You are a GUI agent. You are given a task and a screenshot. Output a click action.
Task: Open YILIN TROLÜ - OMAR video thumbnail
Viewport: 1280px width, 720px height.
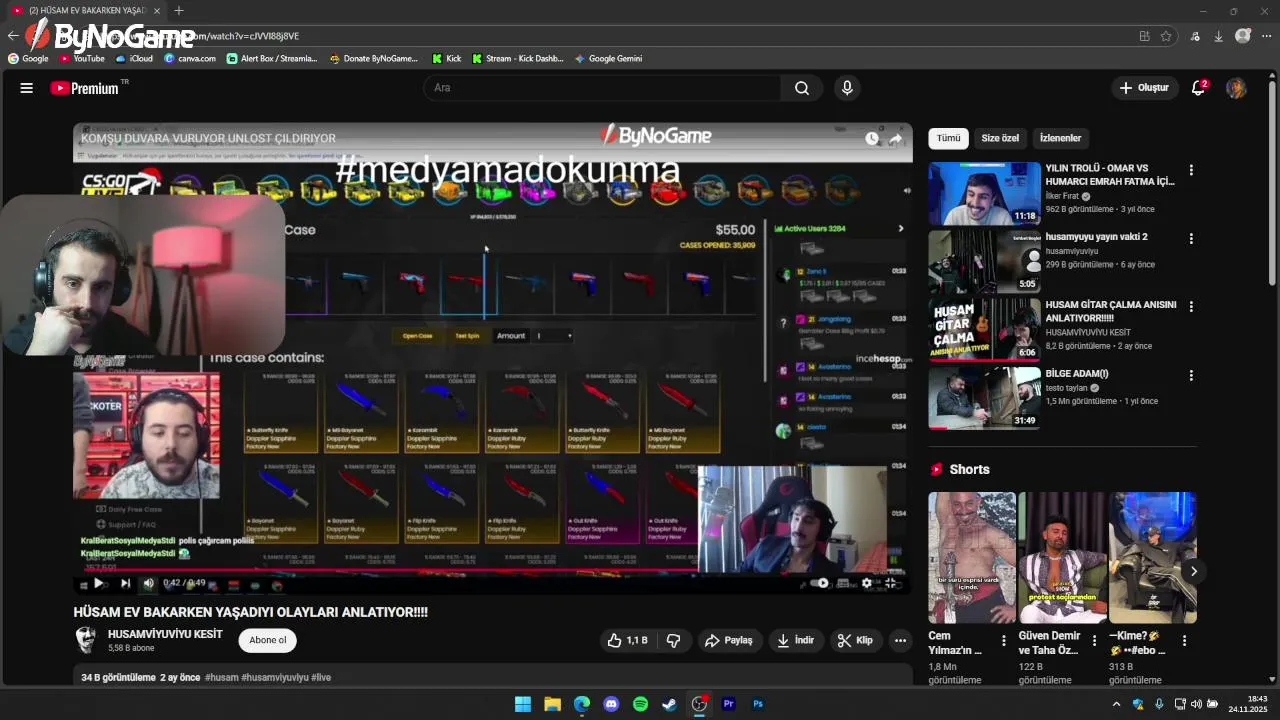(x=984, y=193)
